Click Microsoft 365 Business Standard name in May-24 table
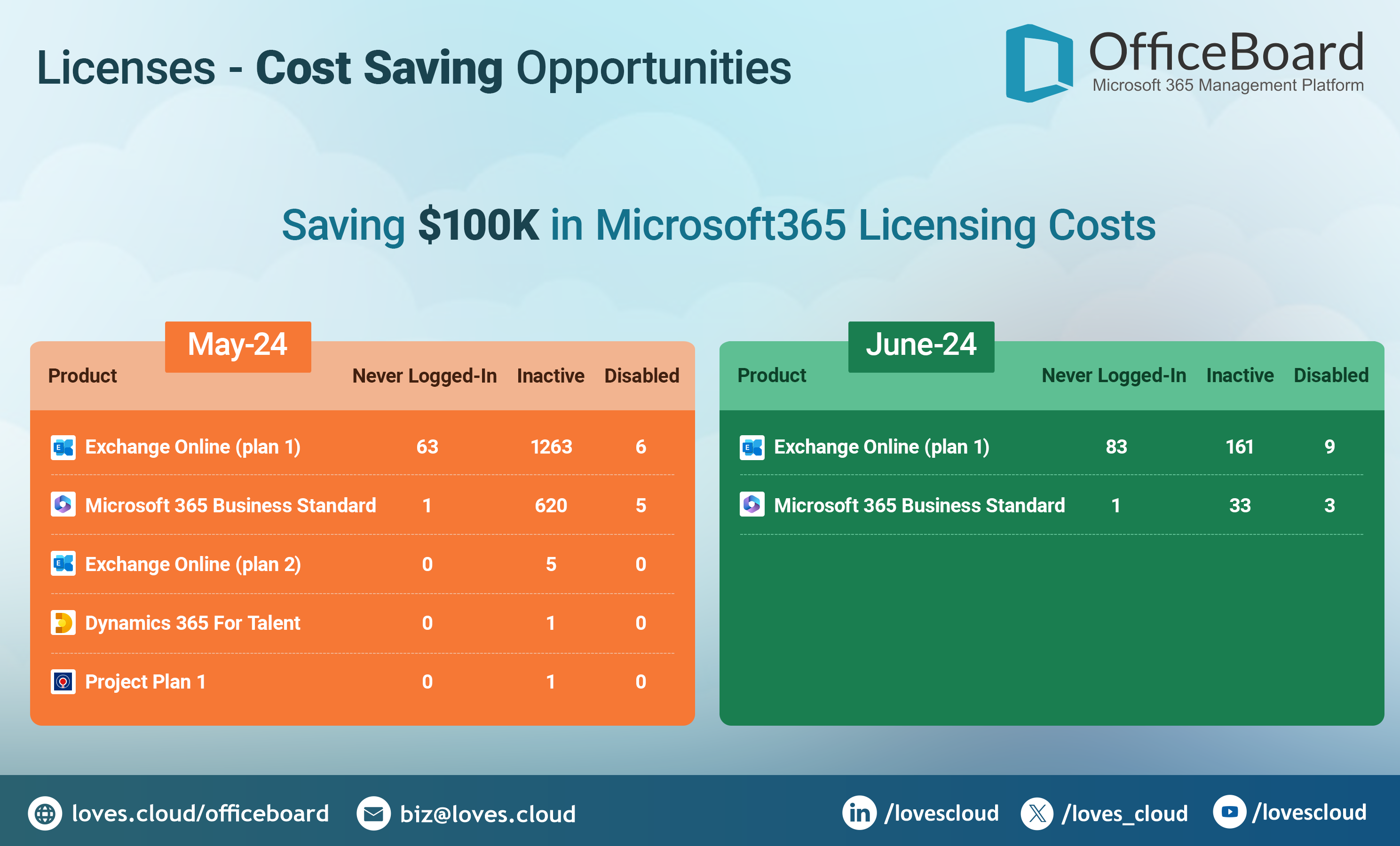 pyautogui.click(x=230, y=505)
